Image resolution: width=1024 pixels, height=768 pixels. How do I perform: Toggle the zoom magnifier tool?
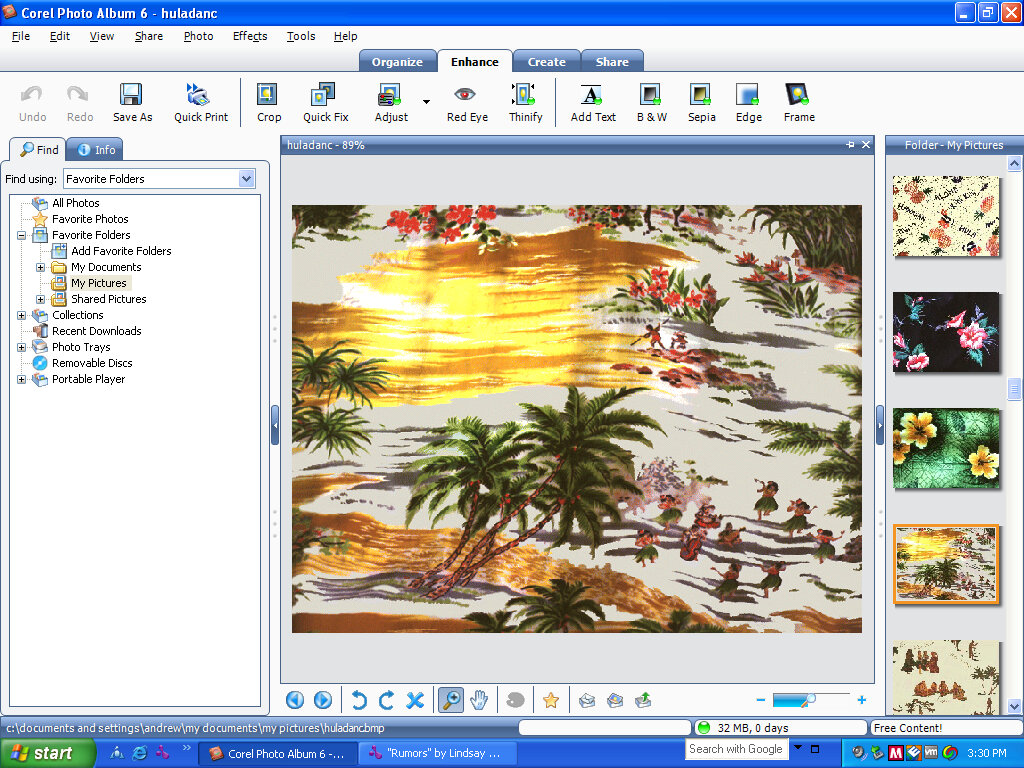point(451,700)
